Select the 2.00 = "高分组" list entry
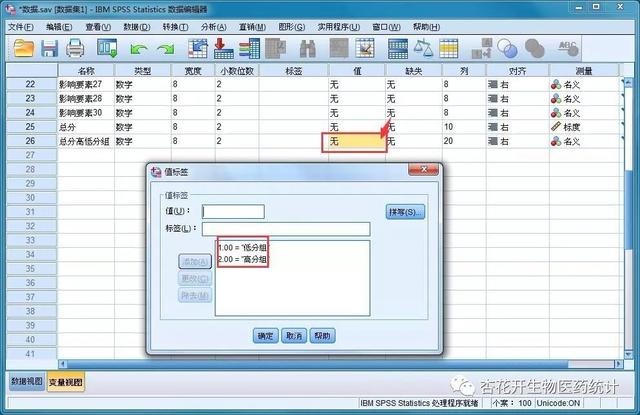Image resolution: width=640 pixels, height=415 pixels. pyautogui.click(x=243, y=259)
